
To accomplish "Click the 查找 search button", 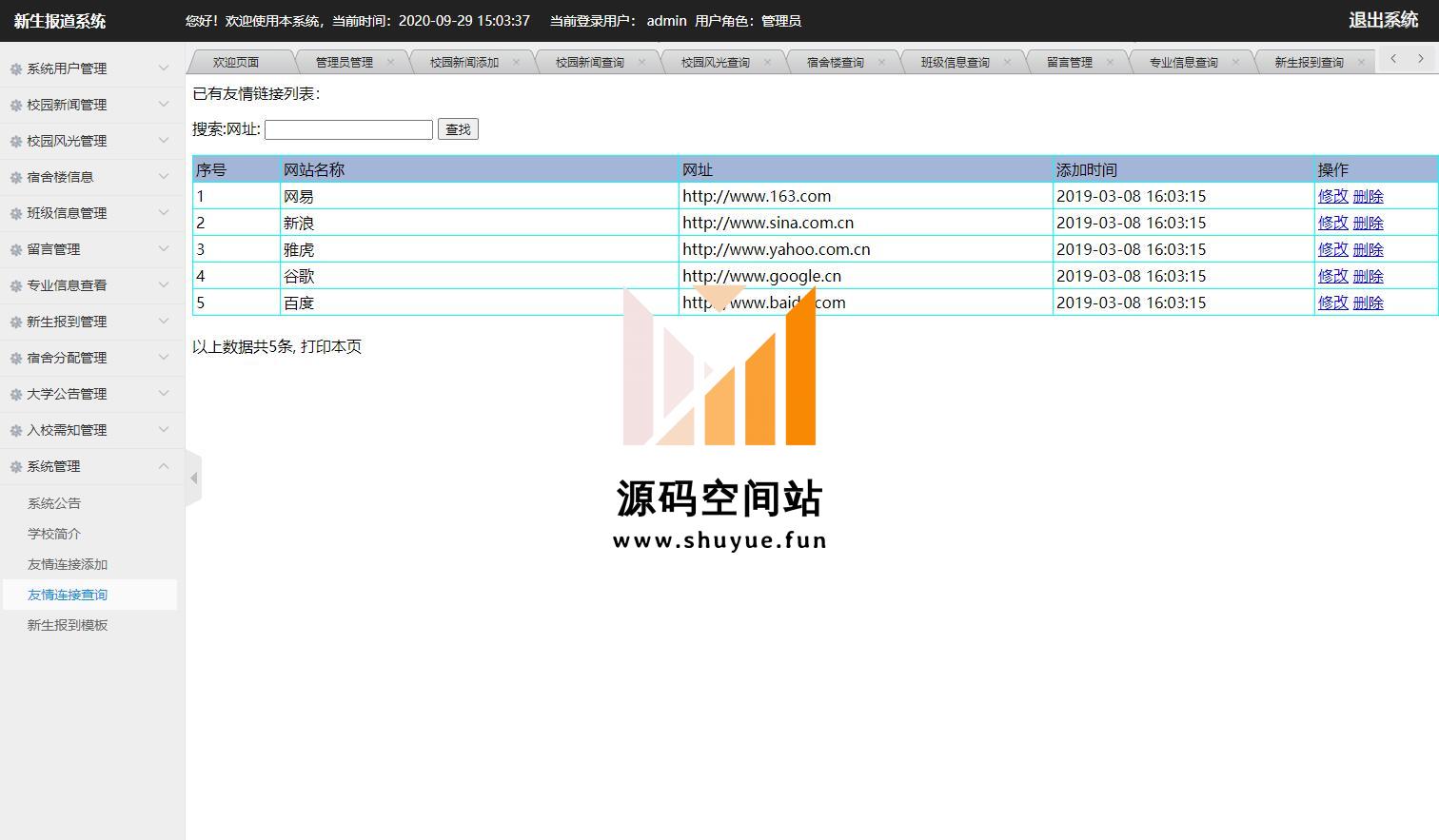I will [458, 129].
